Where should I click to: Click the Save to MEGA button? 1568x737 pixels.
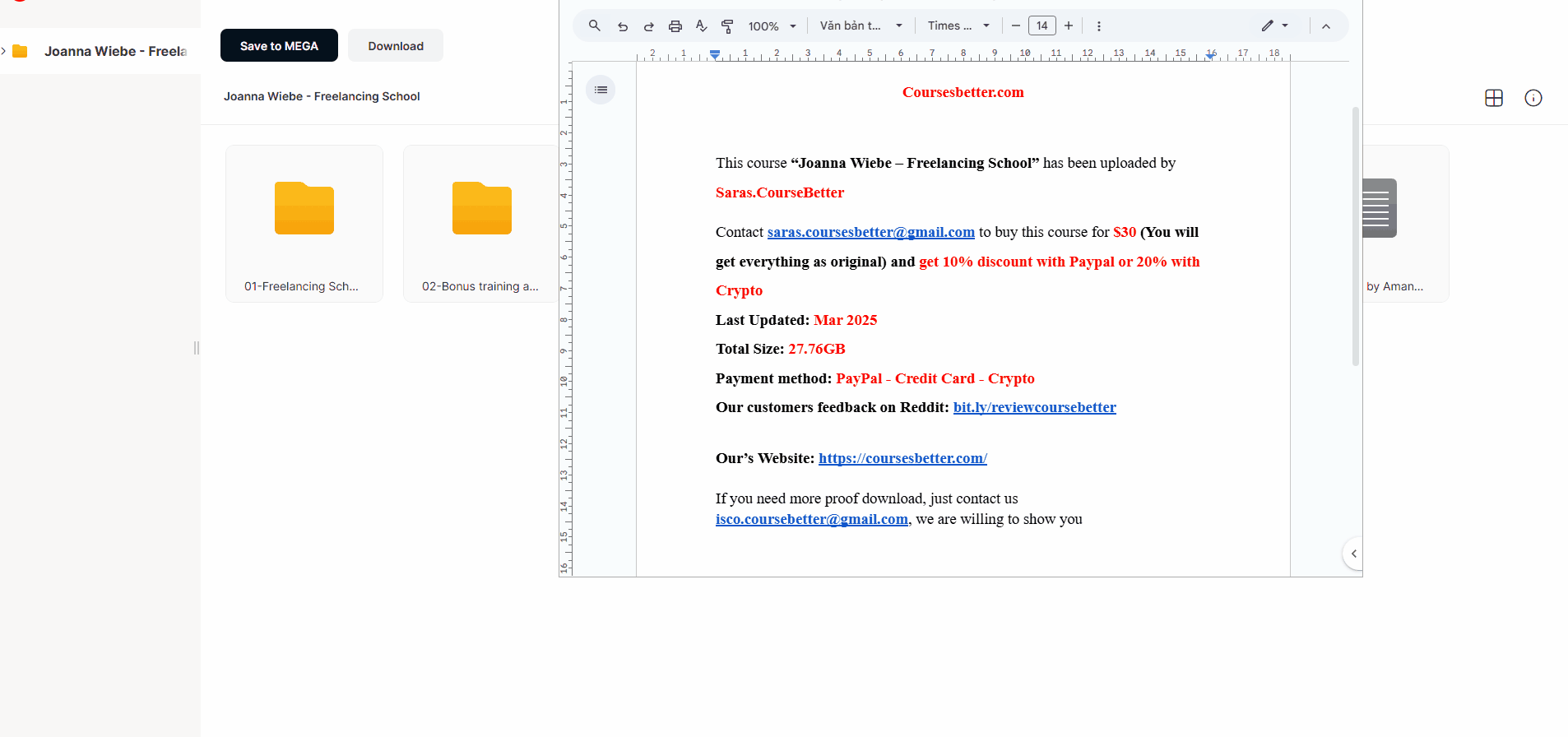tap(279, 45)
